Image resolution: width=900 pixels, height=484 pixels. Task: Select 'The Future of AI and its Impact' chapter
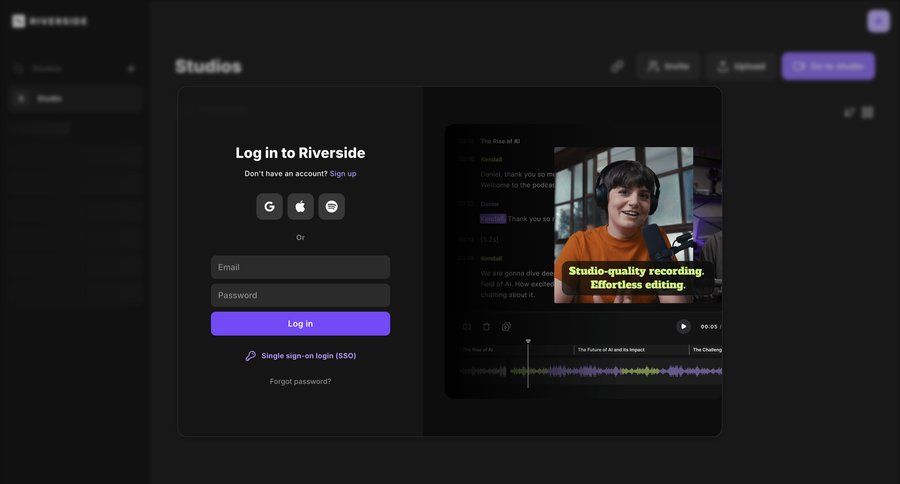[x=611, y=350]
